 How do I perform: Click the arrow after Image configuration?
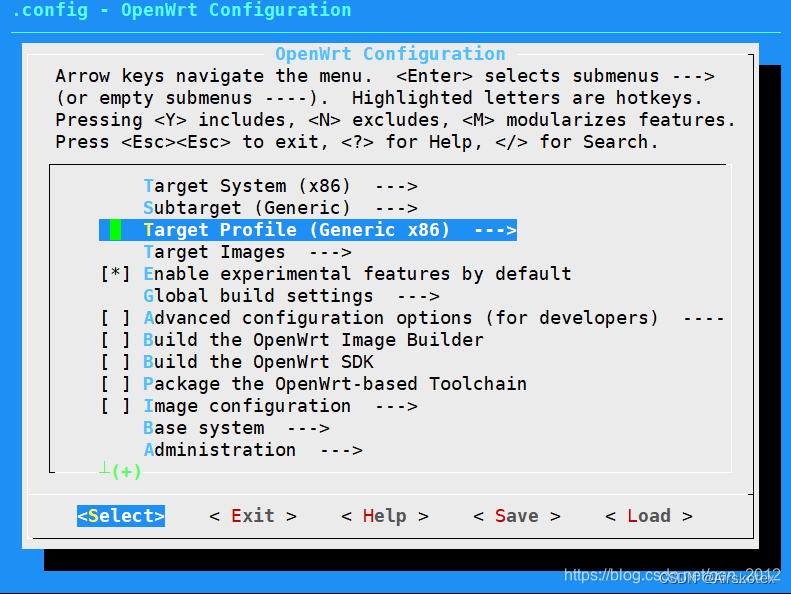397,406
